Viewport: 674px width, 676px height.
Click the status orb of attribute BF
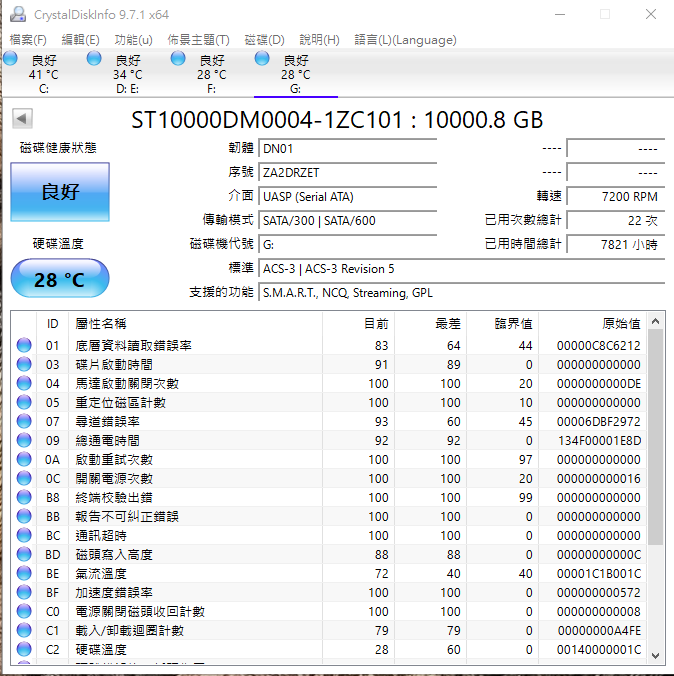pyautogui.click(x=24, y=592)
